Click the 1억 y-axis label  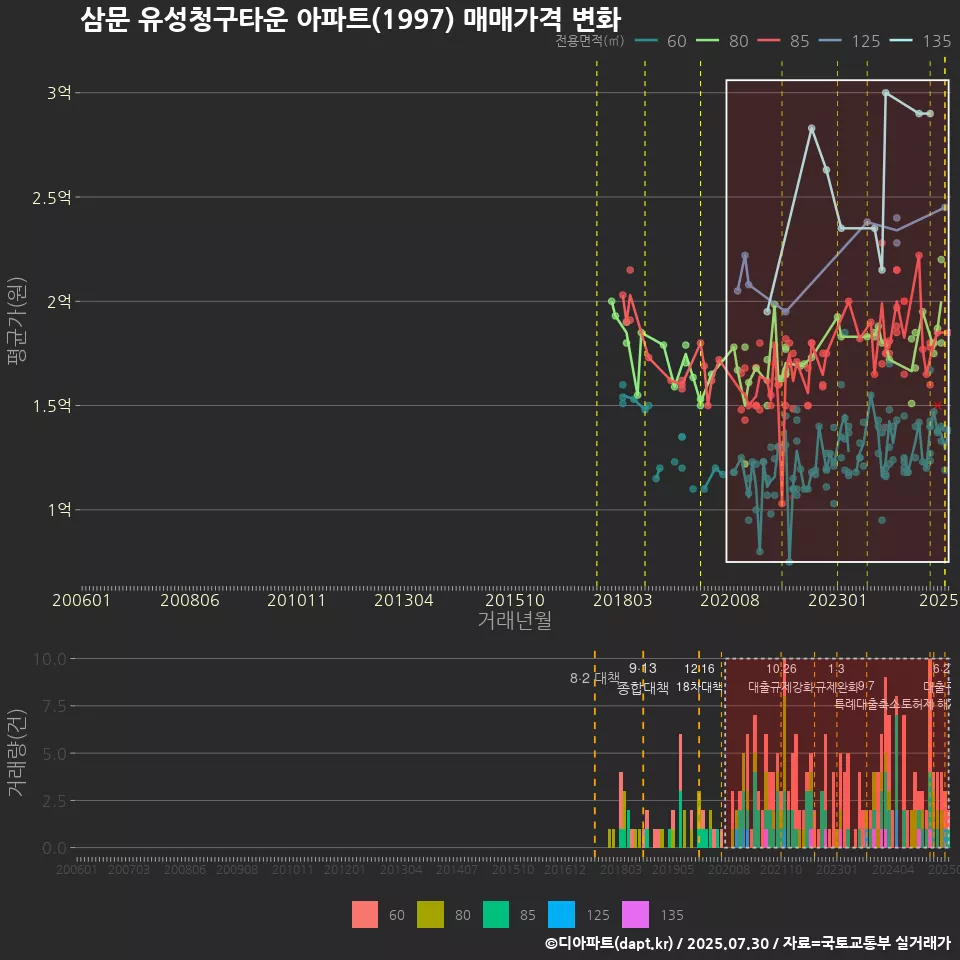[59, 509]
